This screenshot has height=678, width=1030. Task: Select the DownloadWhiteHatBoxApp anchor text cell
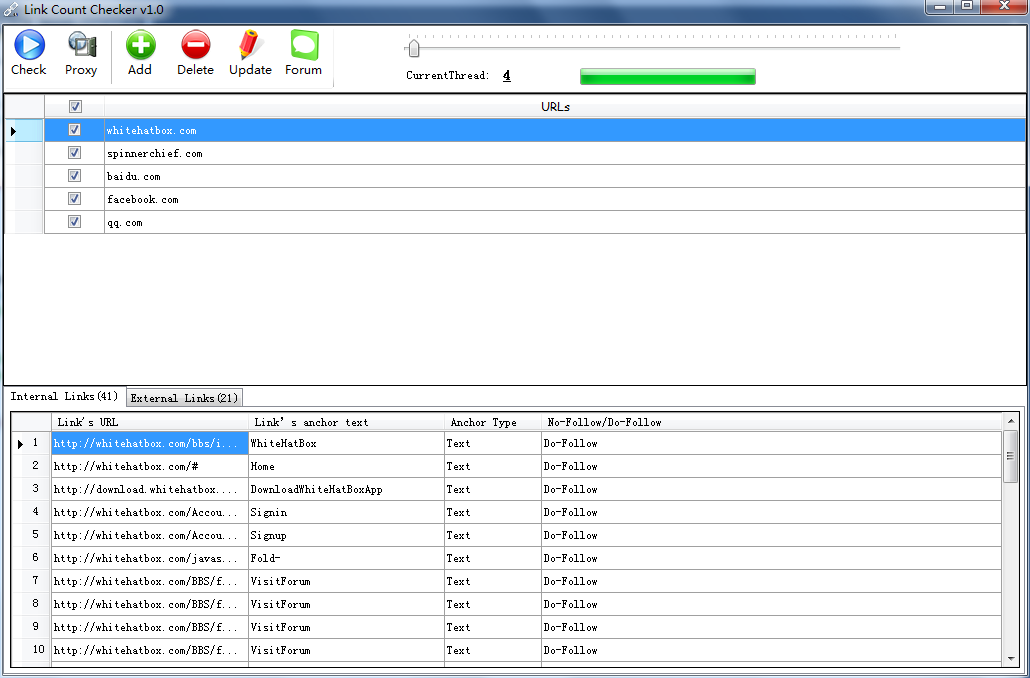click(345, 490)
